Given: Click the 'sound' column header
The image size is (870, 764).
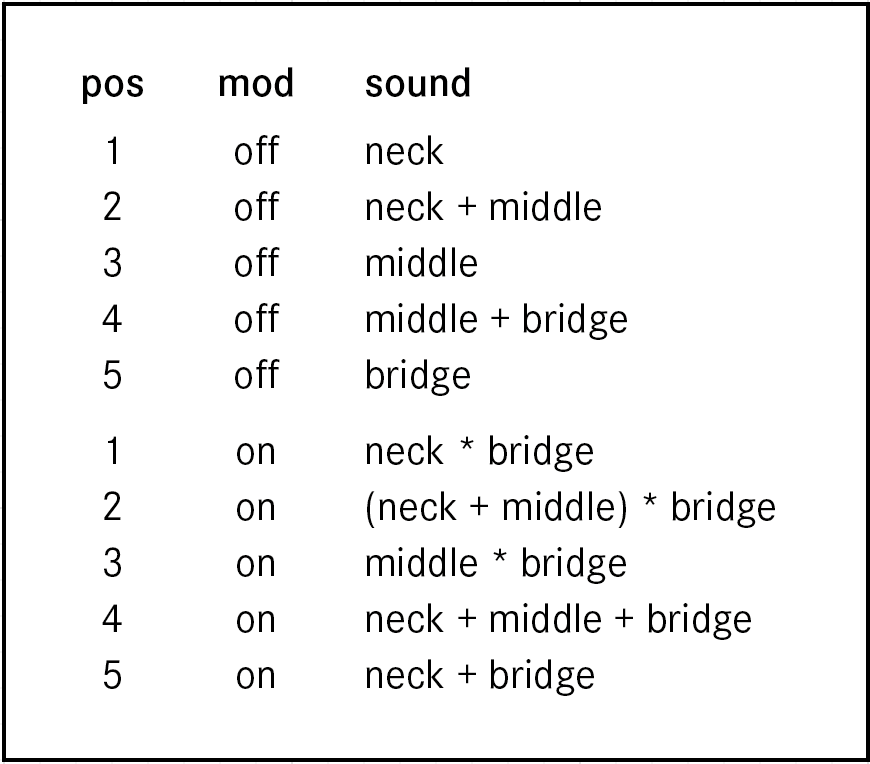Looking at the screenshot, I should pos(418,83).
